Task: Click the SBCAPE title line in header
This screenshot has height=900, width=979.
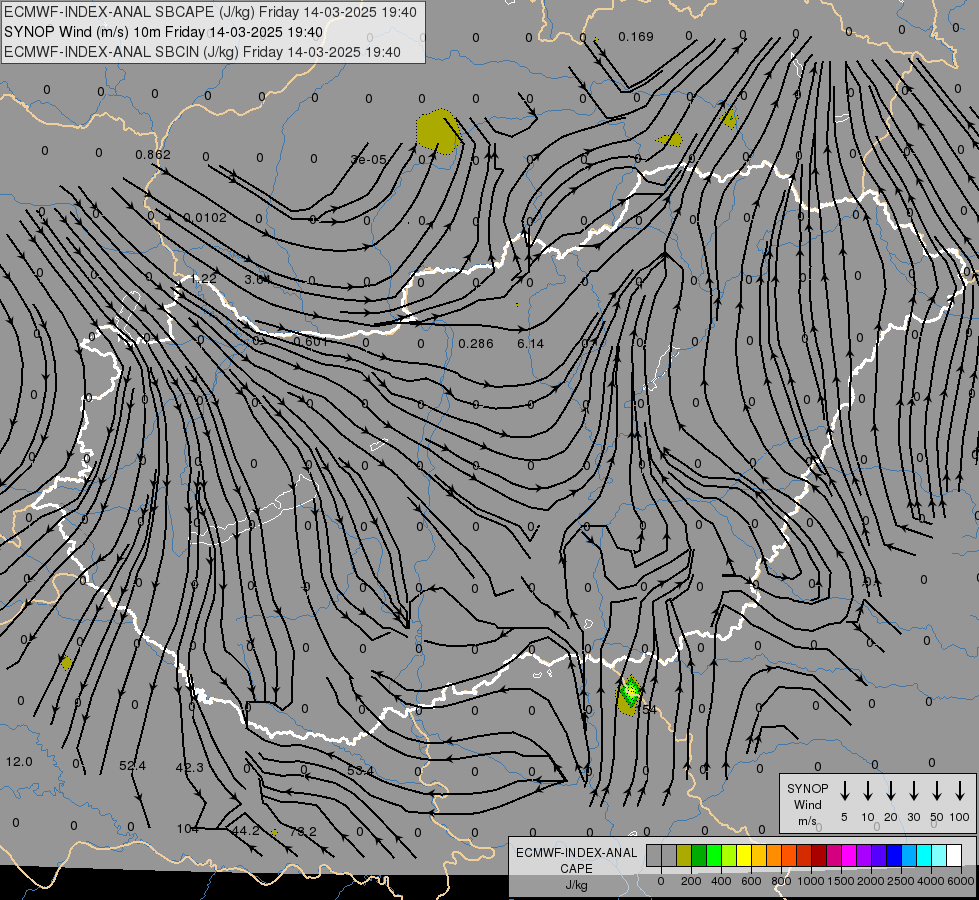Action: tap(210, 12)
